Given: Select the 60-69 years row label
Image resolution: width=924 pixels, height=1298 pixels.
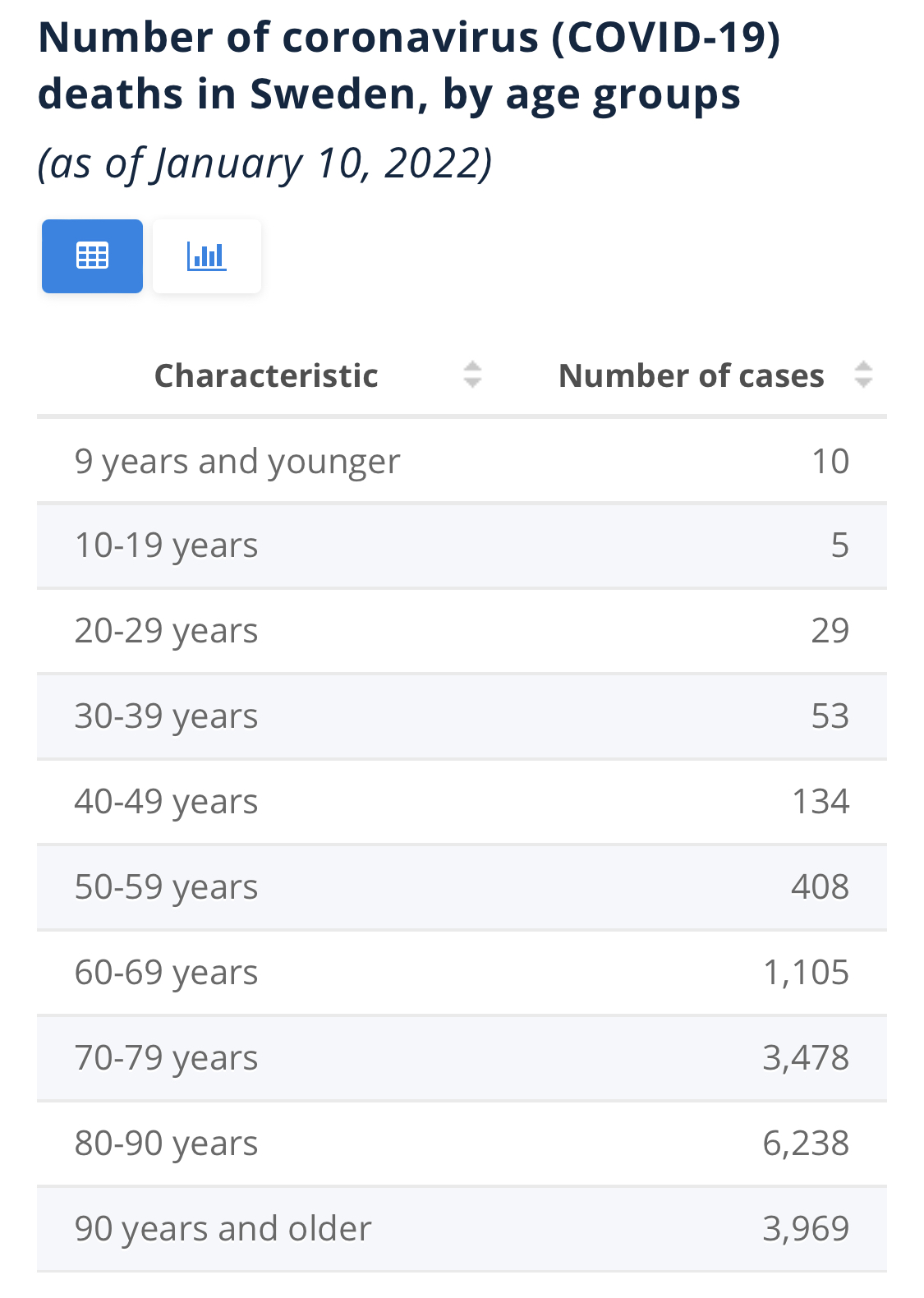Looking at the screenshot, I should (166, 973).
